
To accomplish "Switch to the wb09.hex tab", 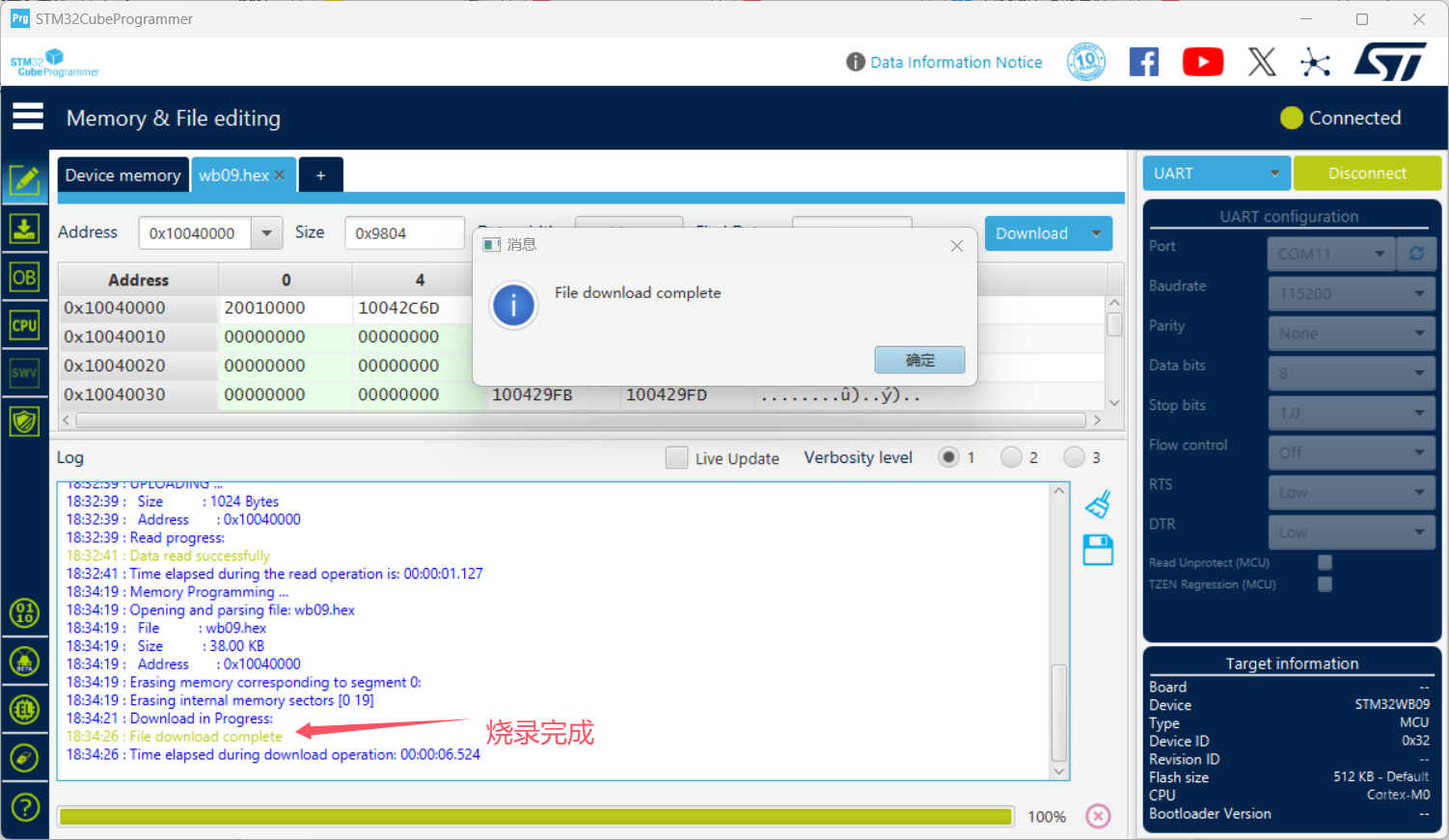I will (233, 175).
